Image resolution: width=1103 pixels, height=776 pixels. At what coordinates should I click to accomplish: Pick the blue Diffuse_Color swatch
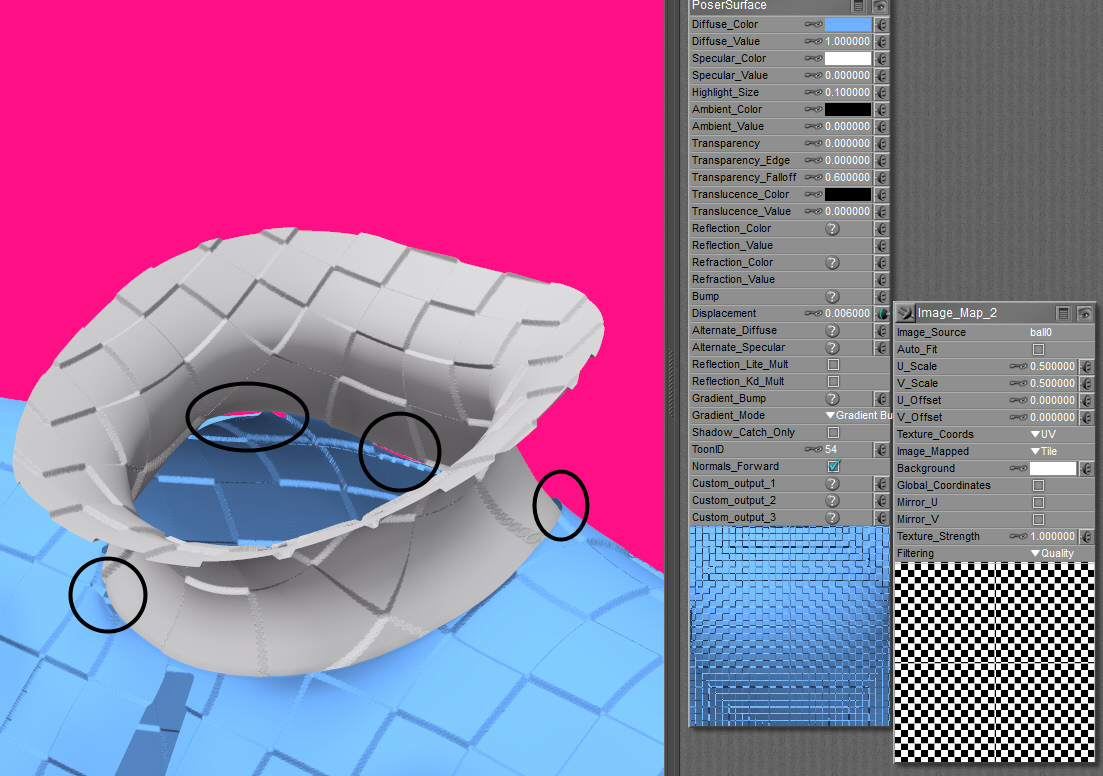coord(847,24)
